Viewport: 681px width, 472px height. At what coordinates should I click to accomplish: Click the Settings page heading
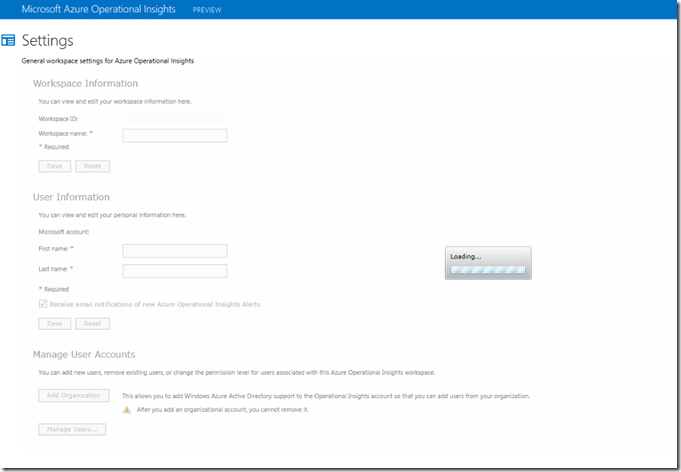(47, 41)
